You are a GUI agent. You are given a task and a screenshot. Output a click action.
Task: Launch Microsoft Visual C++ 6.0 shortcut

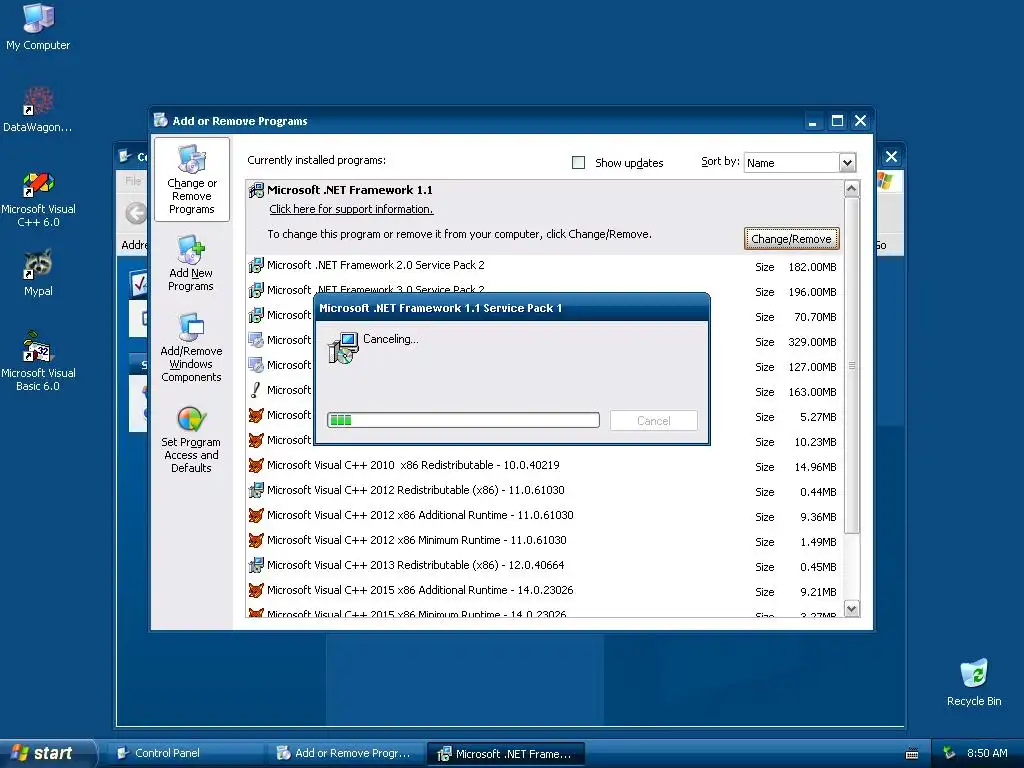(38, 199)
